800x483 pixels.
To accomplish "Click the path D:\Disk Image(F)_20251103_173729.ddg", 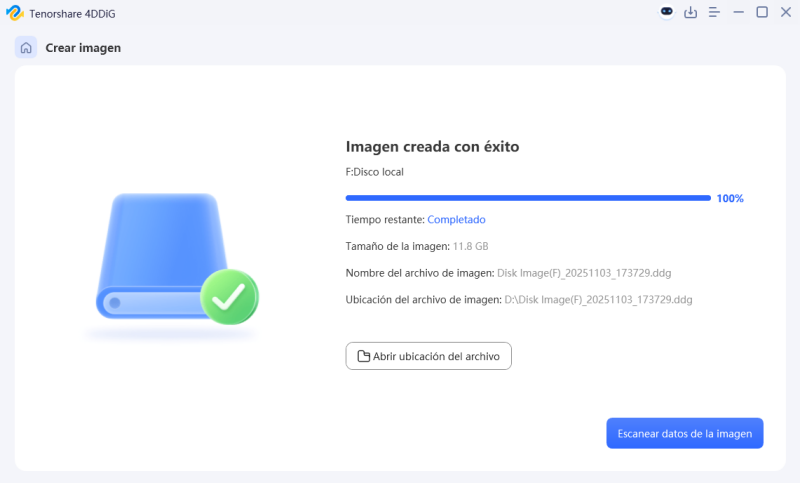I will [598, 299].
